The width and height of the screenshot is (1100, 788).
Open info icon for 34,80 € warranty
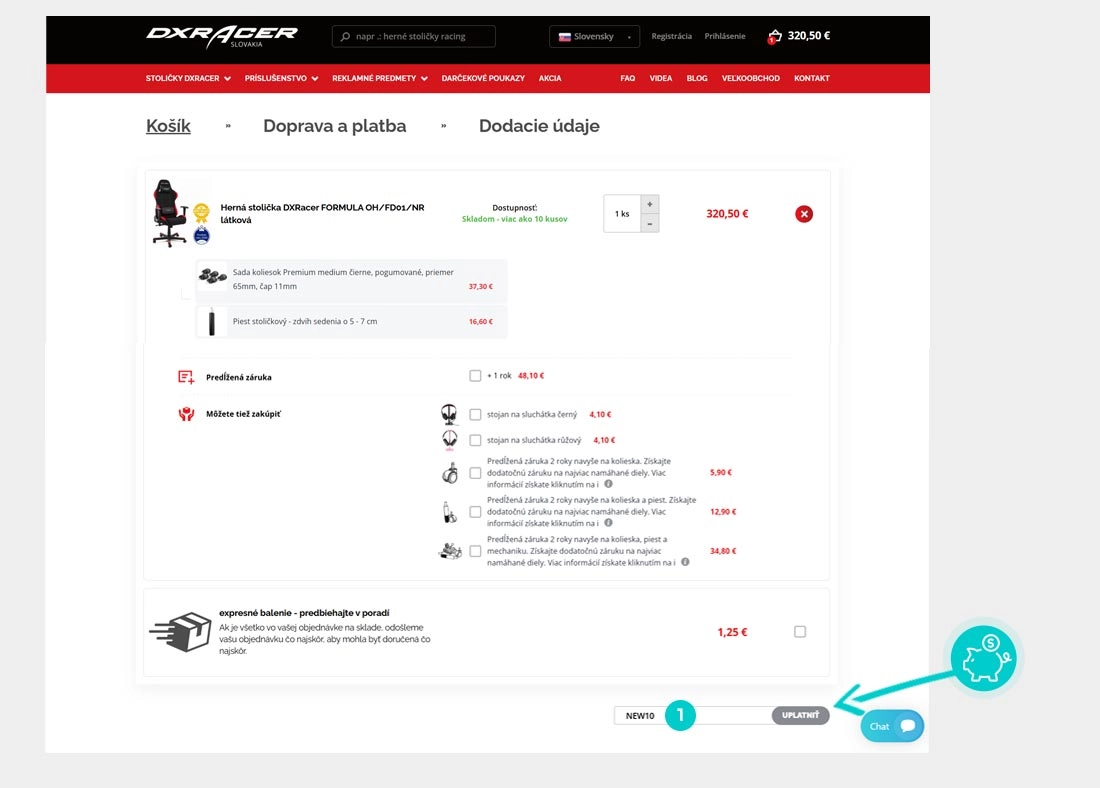click(x=685, y=562)
